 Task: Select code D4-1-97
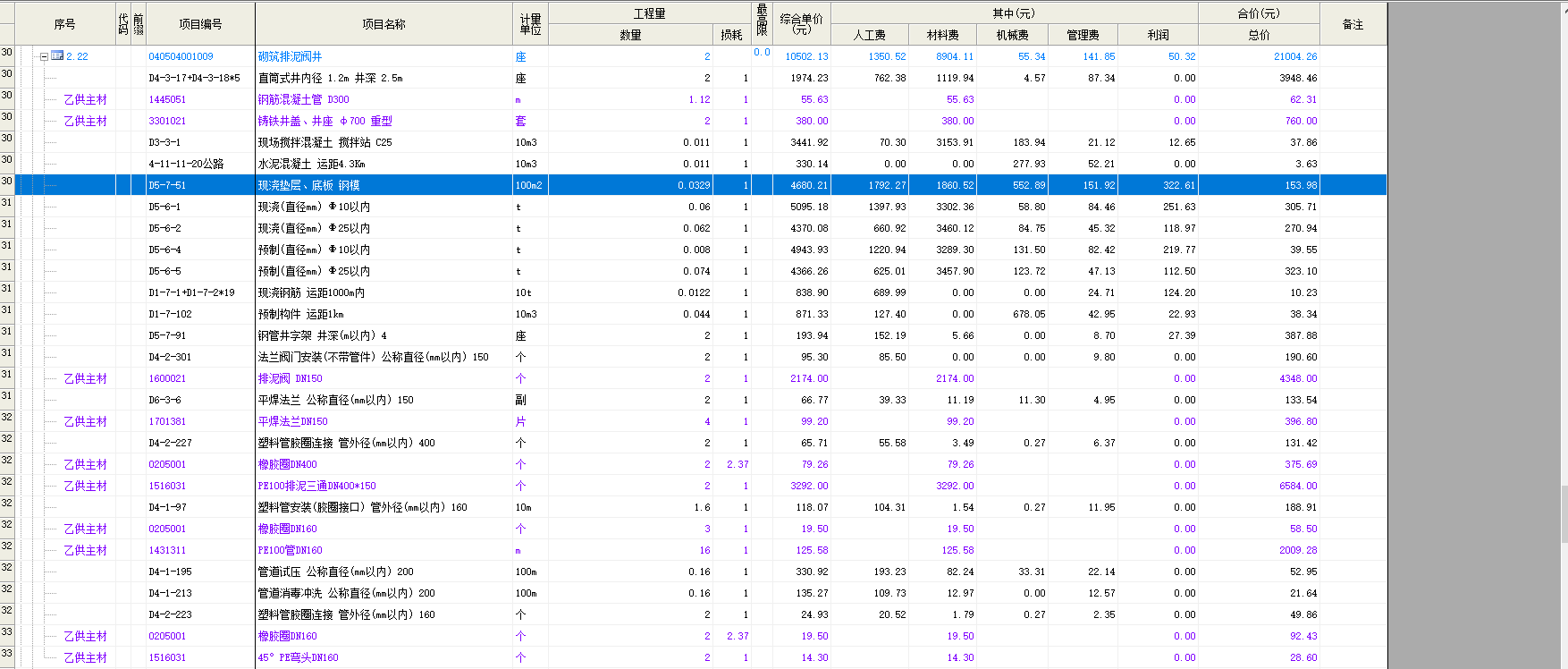pos(167,507)
